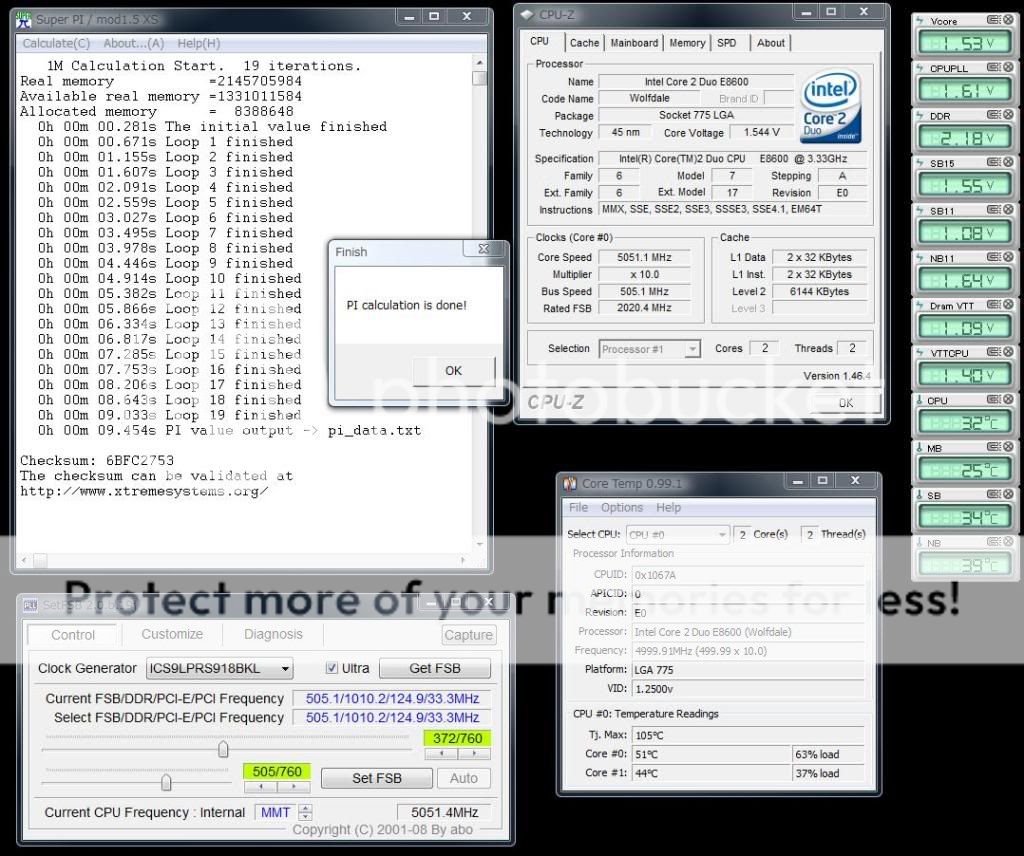The image size is (1024, 856).
Task: Open settings icon on the SB11 gadget
Action: (x=993, y=209)
